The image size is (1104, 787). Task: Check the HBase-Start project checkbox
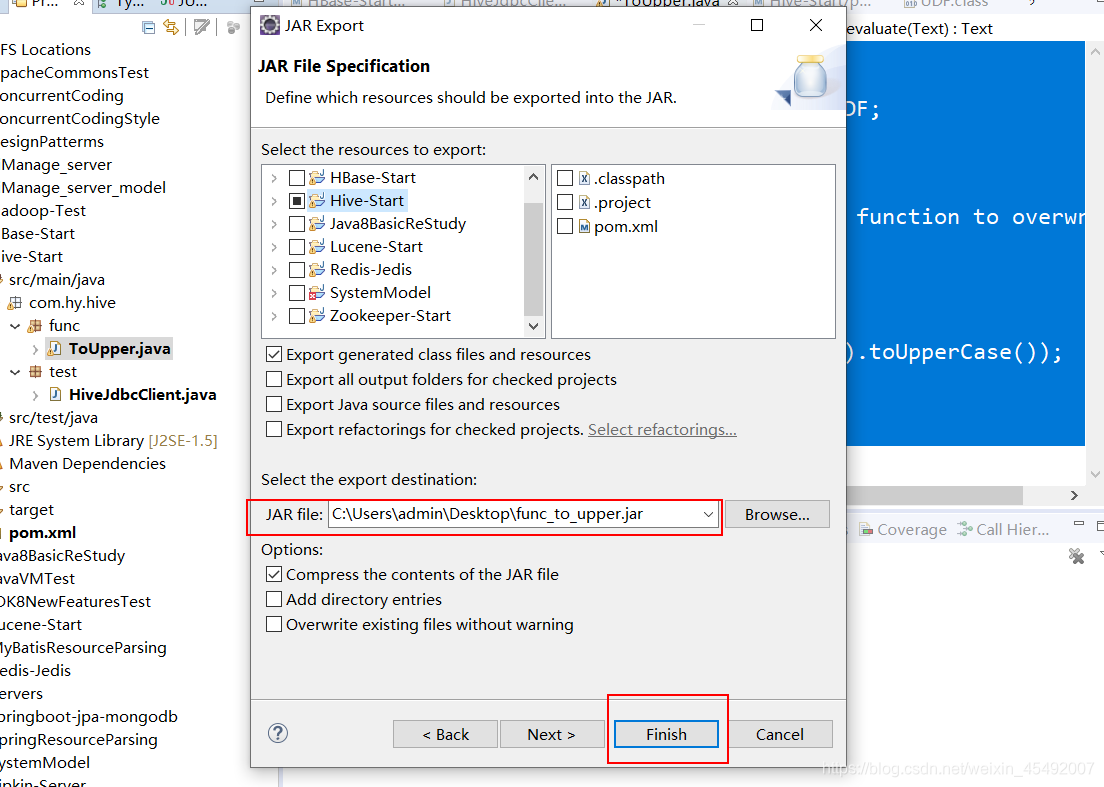coord(297,178)
